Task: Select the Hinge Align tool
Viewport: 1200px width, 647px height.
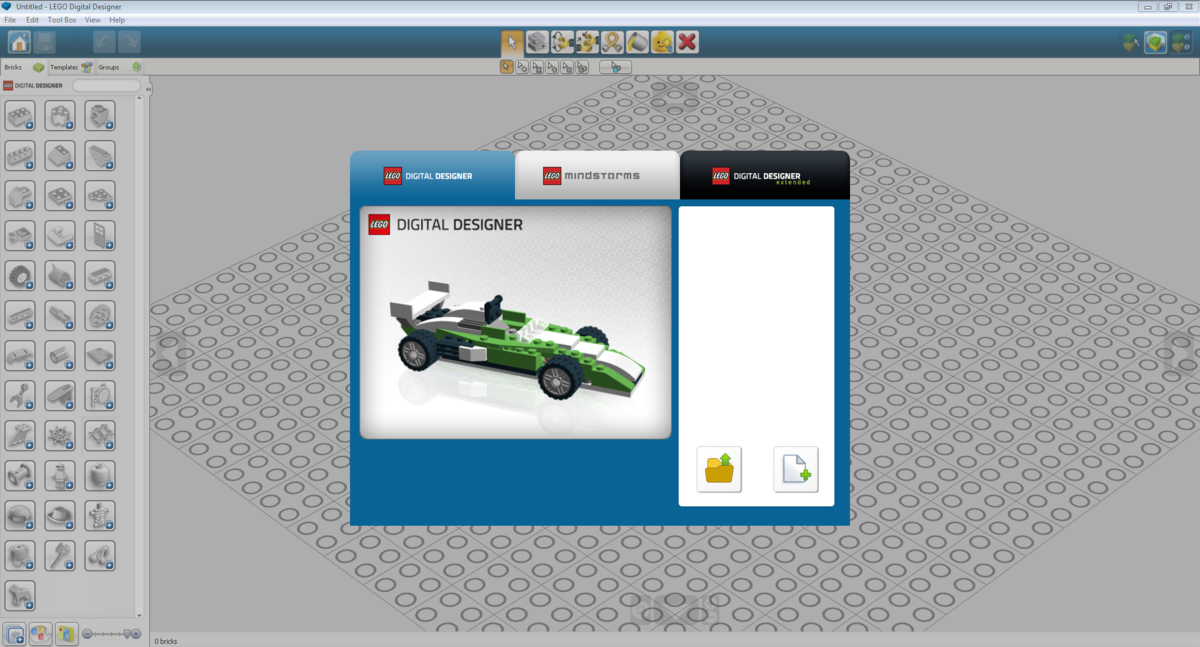Action: point(587,42)
